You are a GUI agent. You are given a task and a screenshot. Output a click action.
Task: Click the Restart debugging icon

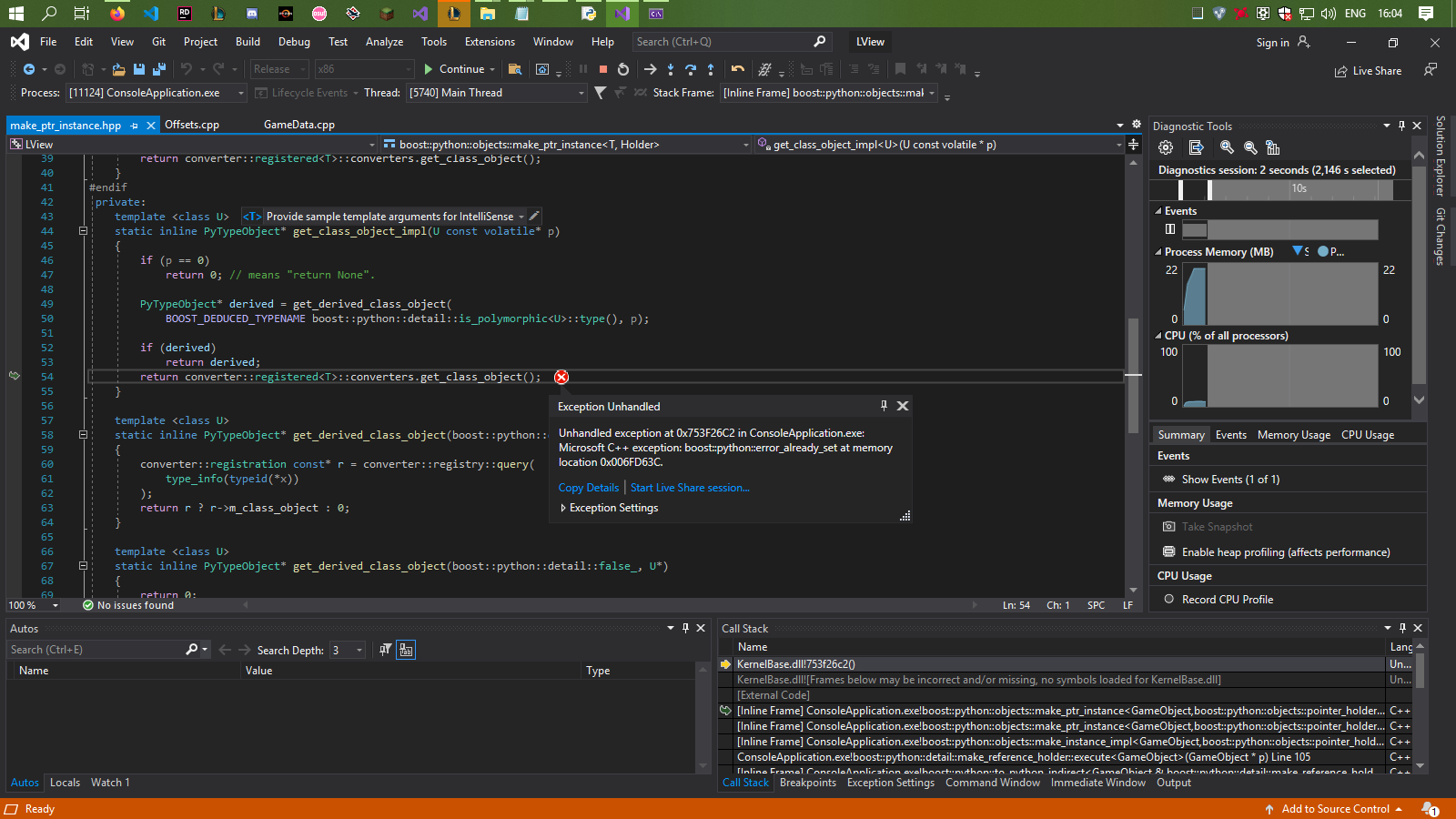[x=623, y=69]
